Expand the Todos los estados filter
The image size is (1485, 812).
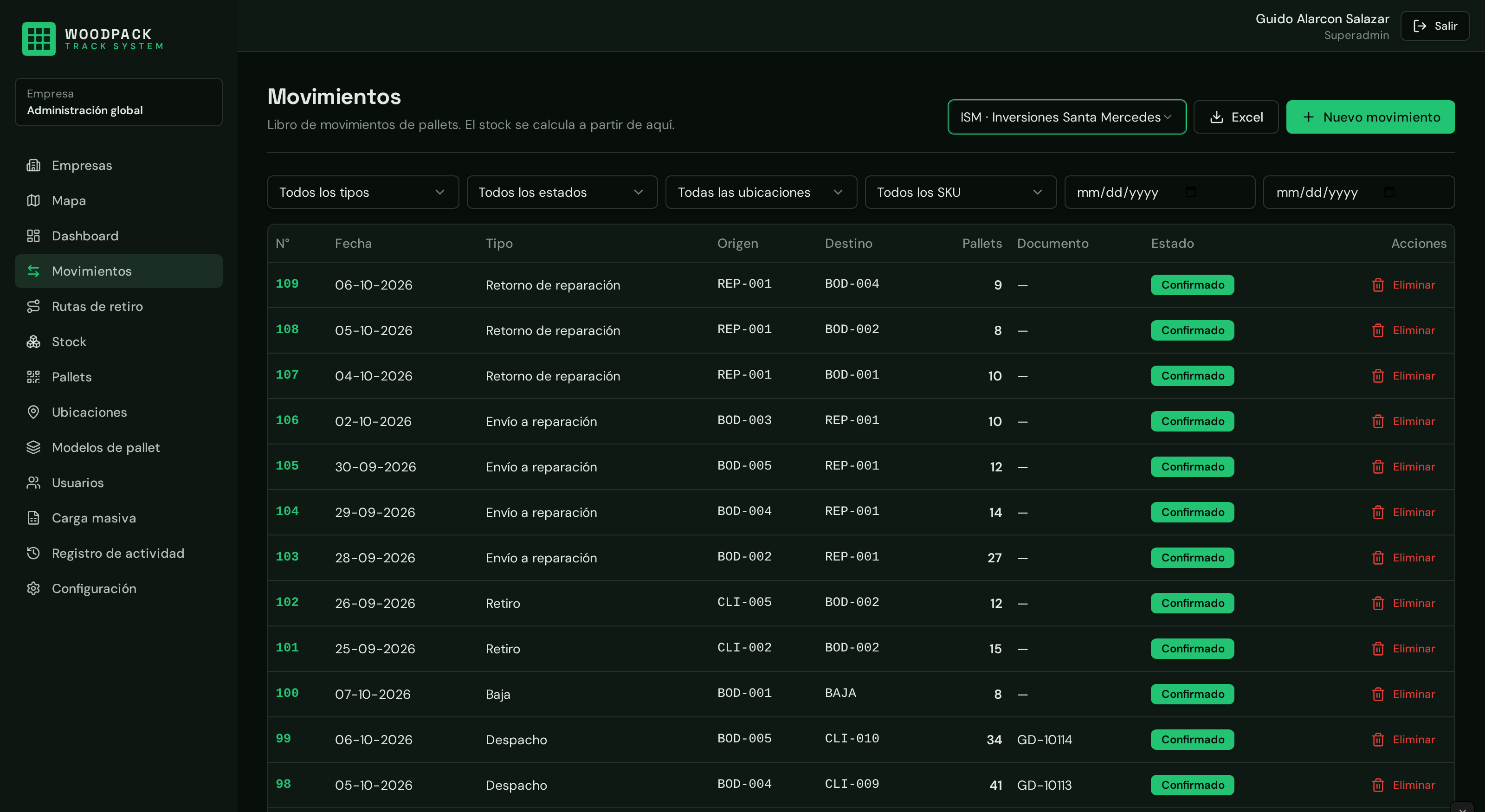coord(562,192)
